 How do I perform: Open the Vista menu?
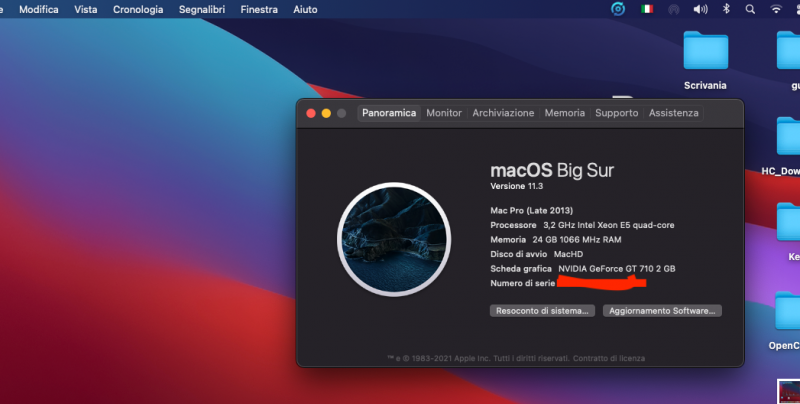pyautogui.click(x=86, y=9)
